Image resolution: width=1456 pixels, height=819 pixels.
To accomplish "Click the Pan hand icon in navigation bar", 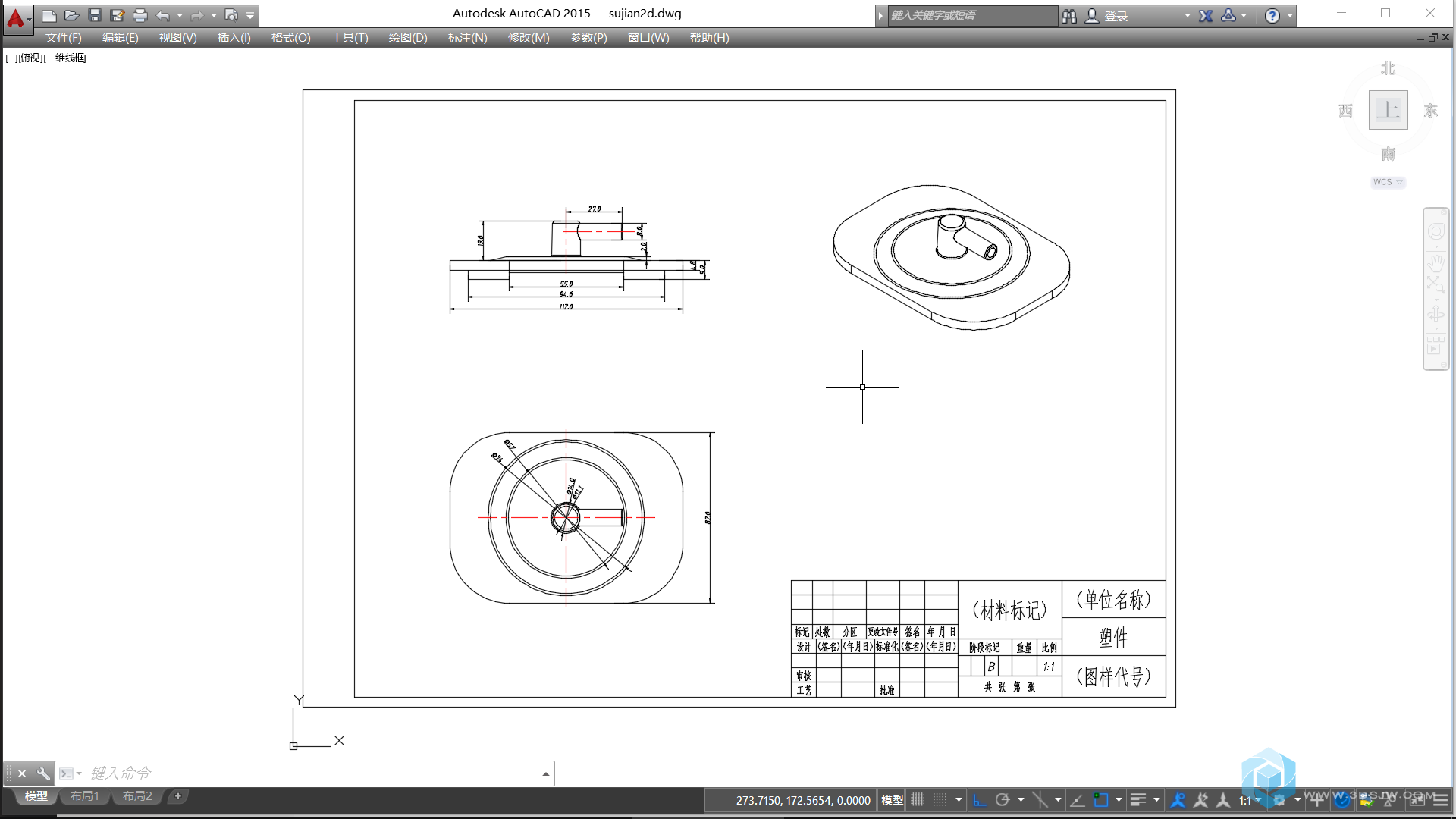I will (1436, 262).
